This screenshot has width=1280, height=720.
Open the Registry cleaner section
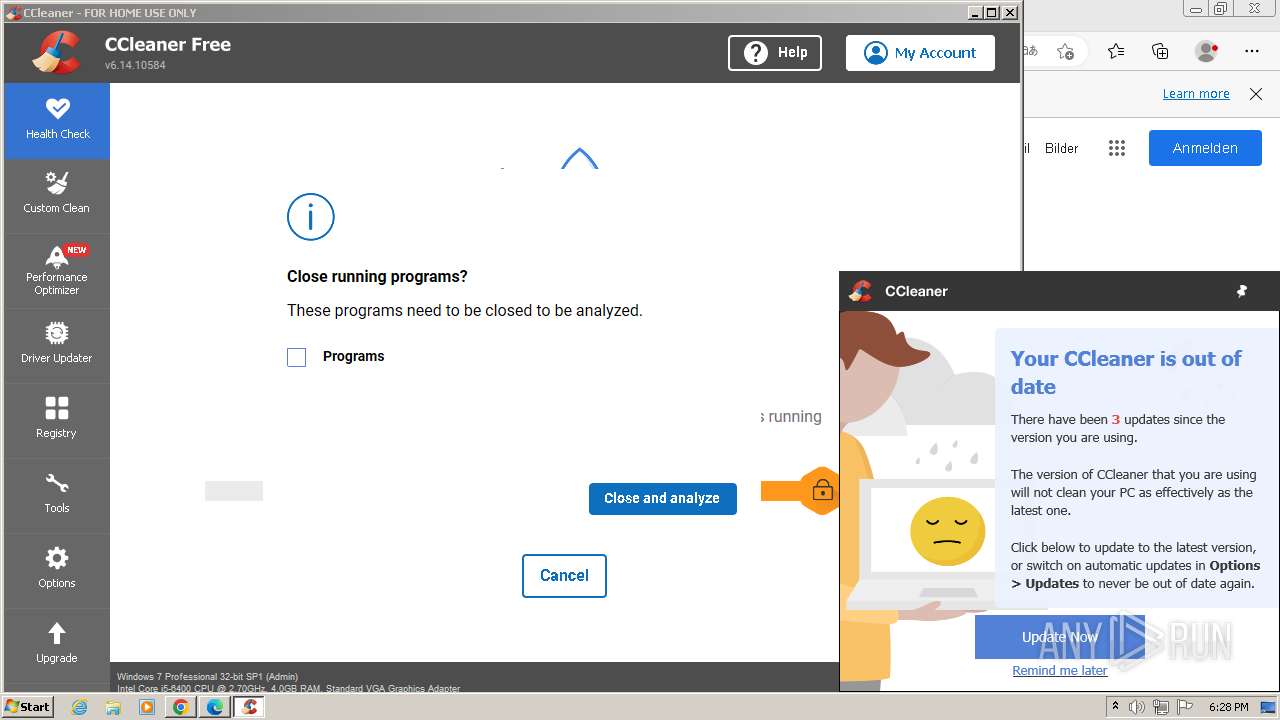[x=57, y=419]
